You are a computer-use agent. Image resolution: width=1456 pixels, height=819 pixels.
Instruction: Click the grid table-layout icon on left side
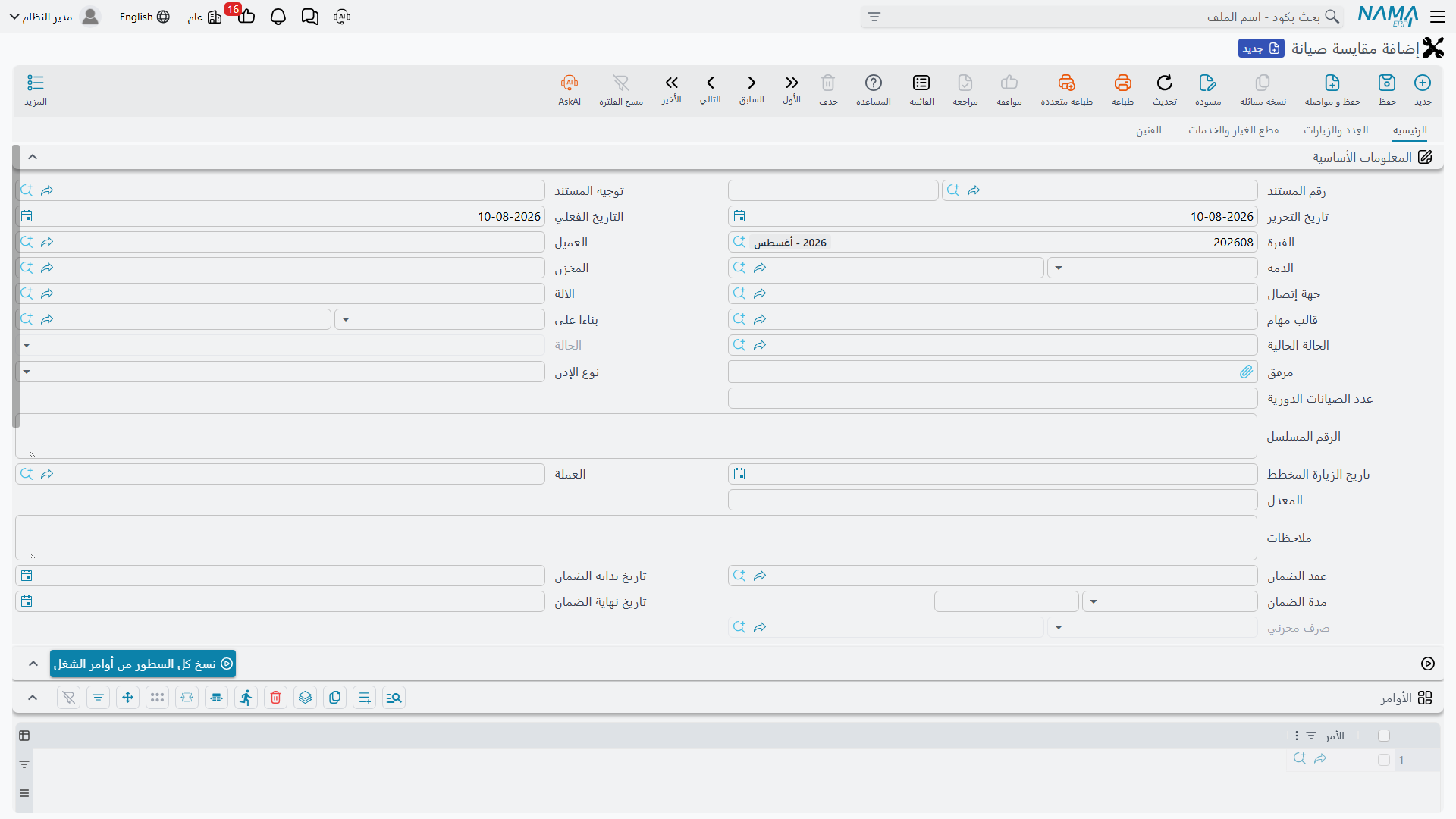[x=24, y=736]
